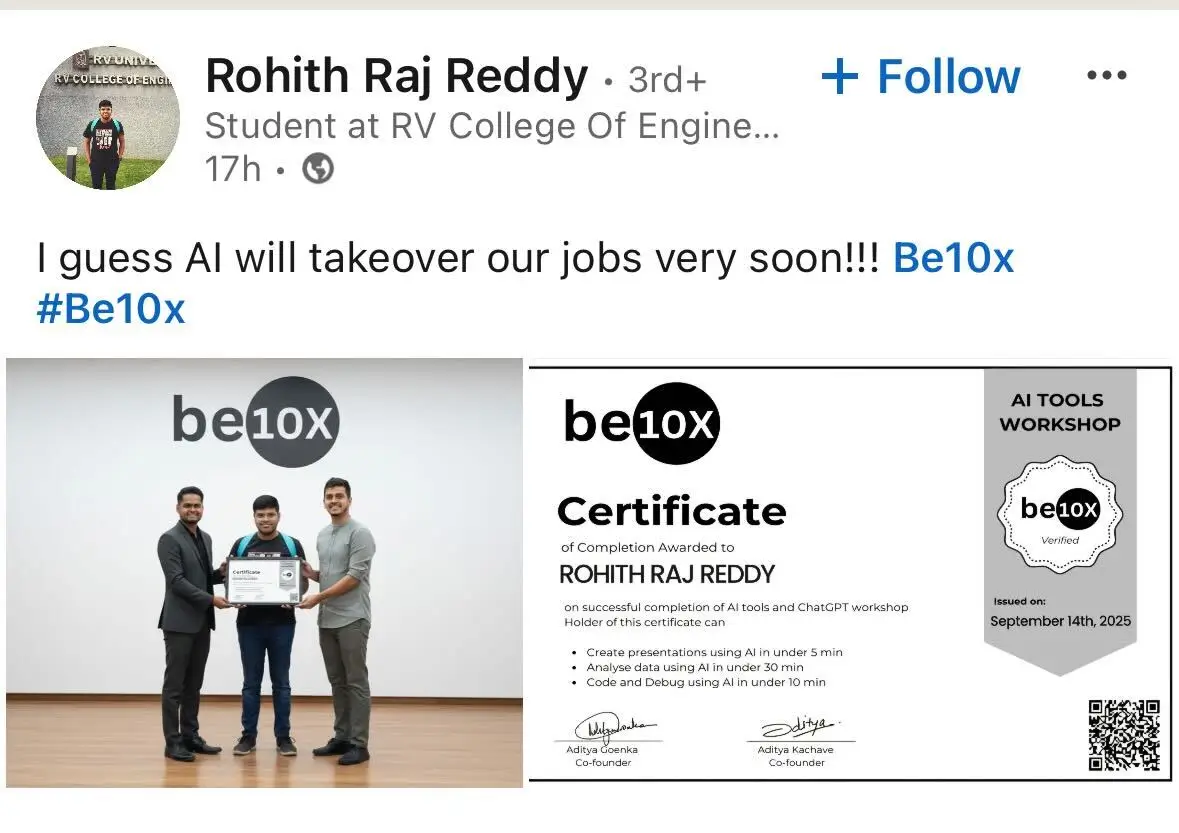The width and height of the screenshot is (1179, 833).
Task: Click the 3rd+ connection degree label
Action: [x=668, y=80]
